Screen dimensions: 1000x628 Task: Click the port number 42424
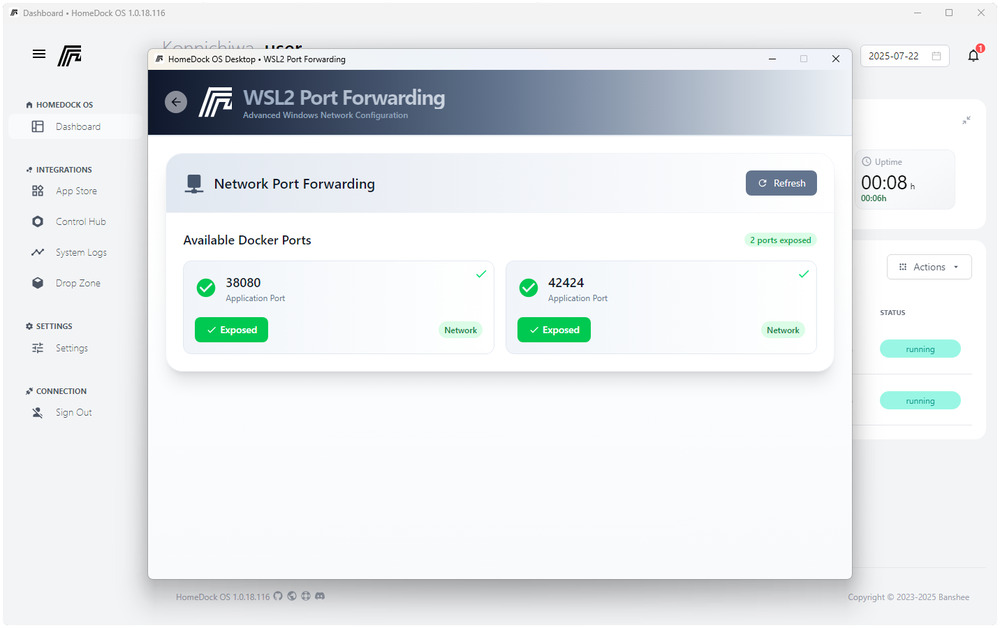tap(566, 282)
